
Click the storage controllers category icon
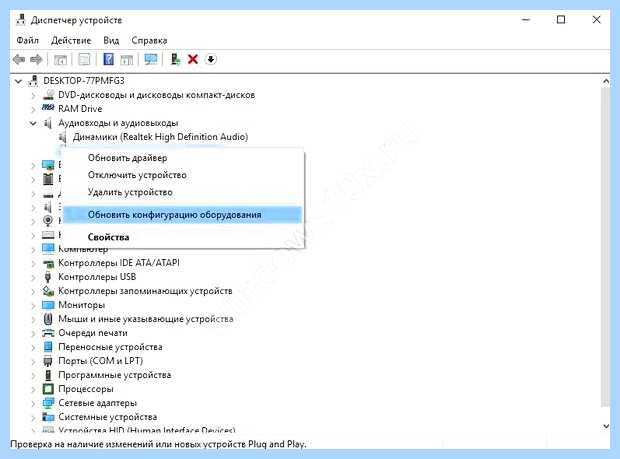pos(48,291)
